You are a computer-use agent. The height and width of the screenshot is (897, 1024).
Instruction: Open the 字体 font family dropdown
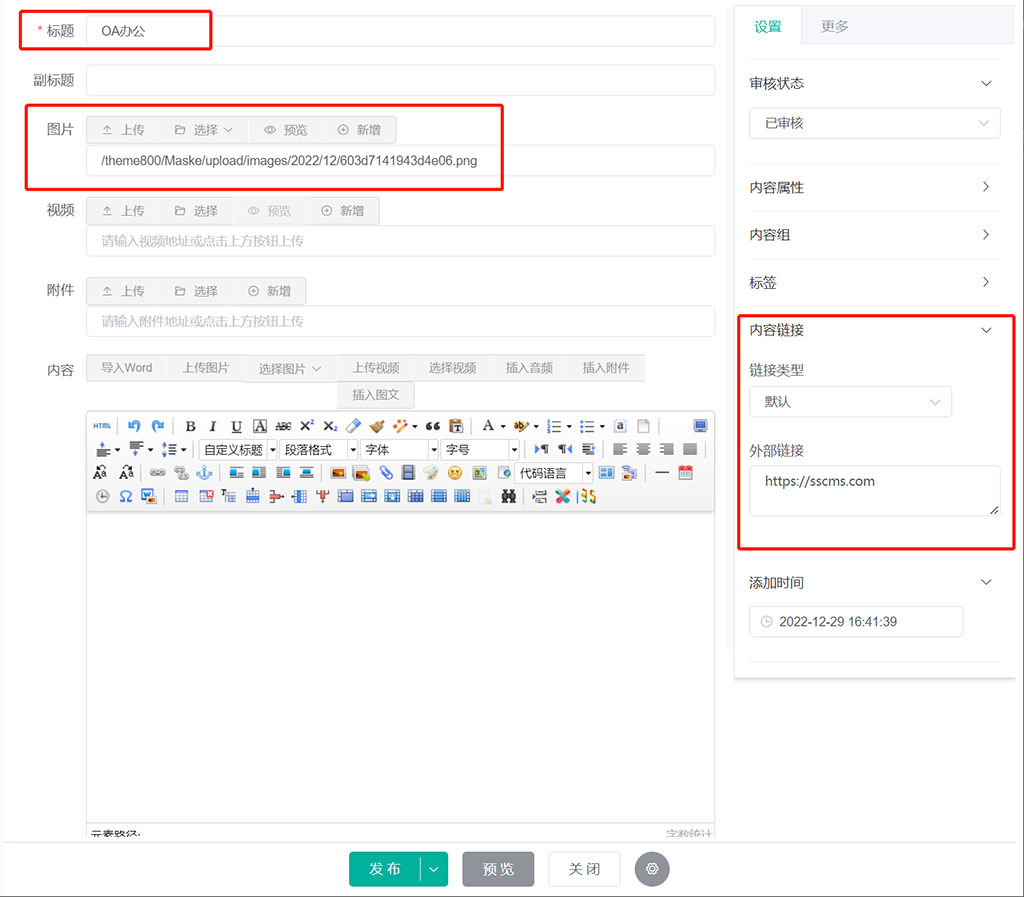coord(400,450)
